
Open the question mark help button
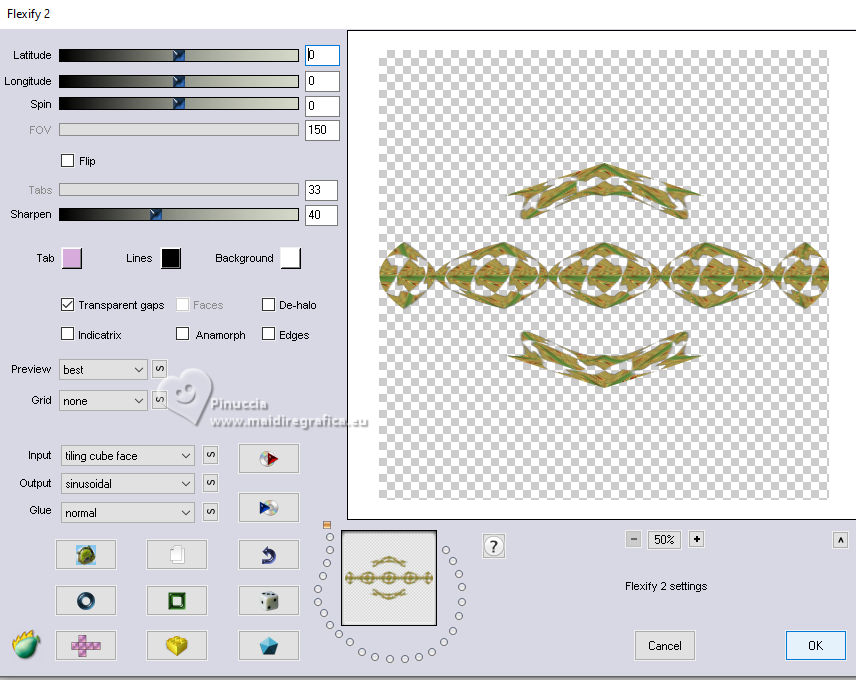coord(494,546)
